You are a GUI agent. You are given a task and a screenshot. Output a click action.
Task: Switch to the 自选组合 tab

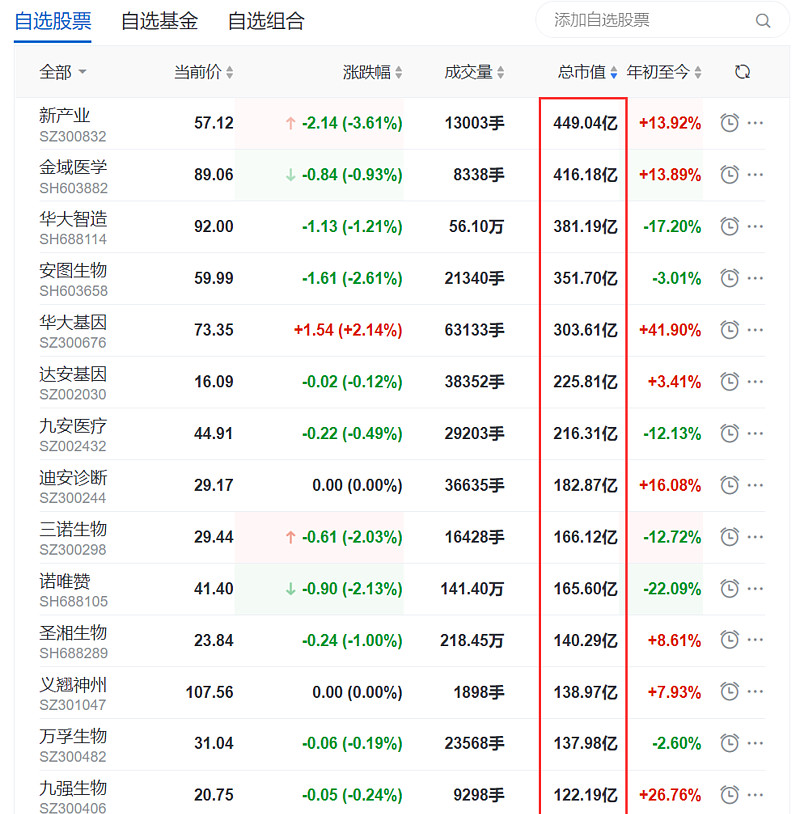pyautogui.click(x=266, y=21)
